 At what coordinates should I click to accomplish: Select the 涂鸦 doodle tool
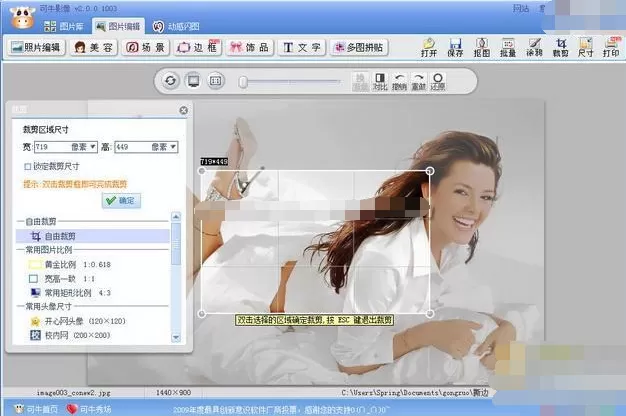pos(534,48)
